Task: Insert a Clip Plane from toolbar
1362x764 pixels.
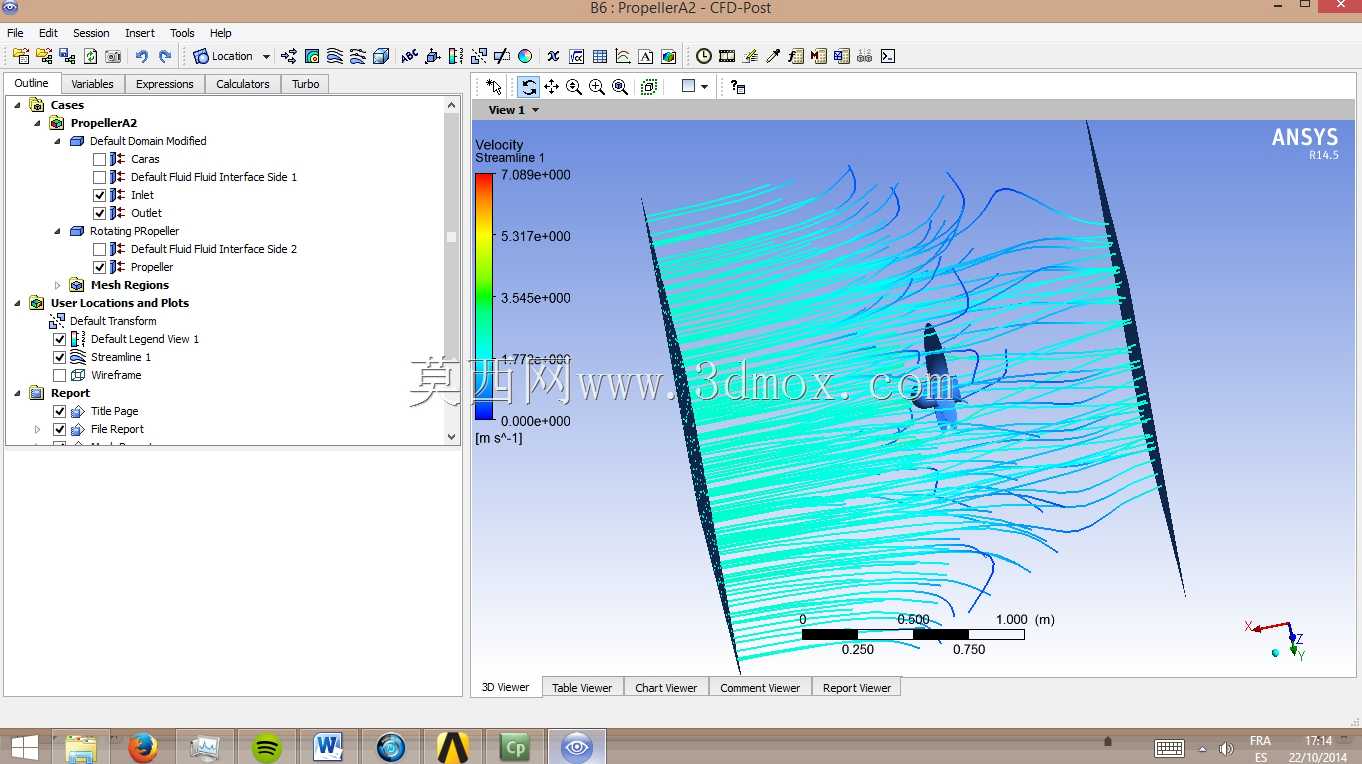Action: pos(502,56)
